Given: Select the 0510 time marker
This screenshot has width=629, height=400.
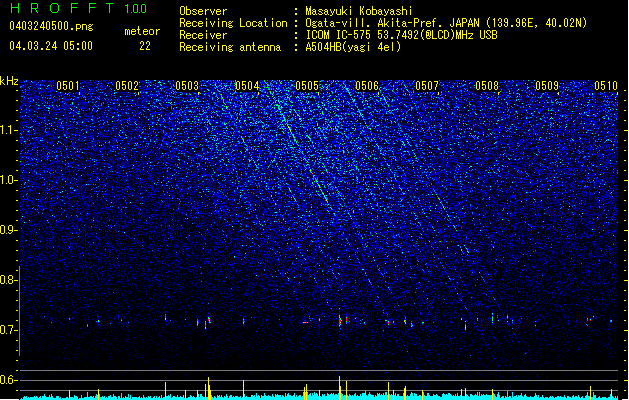Looking at the screenshot, I should click(606, 86).
